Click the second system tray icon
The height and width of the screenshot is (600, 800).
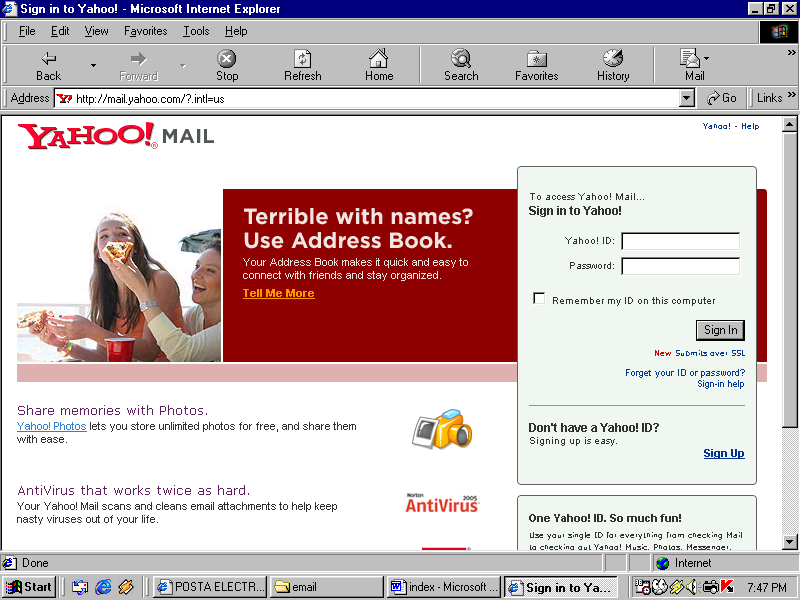click(x=660, y=587)
